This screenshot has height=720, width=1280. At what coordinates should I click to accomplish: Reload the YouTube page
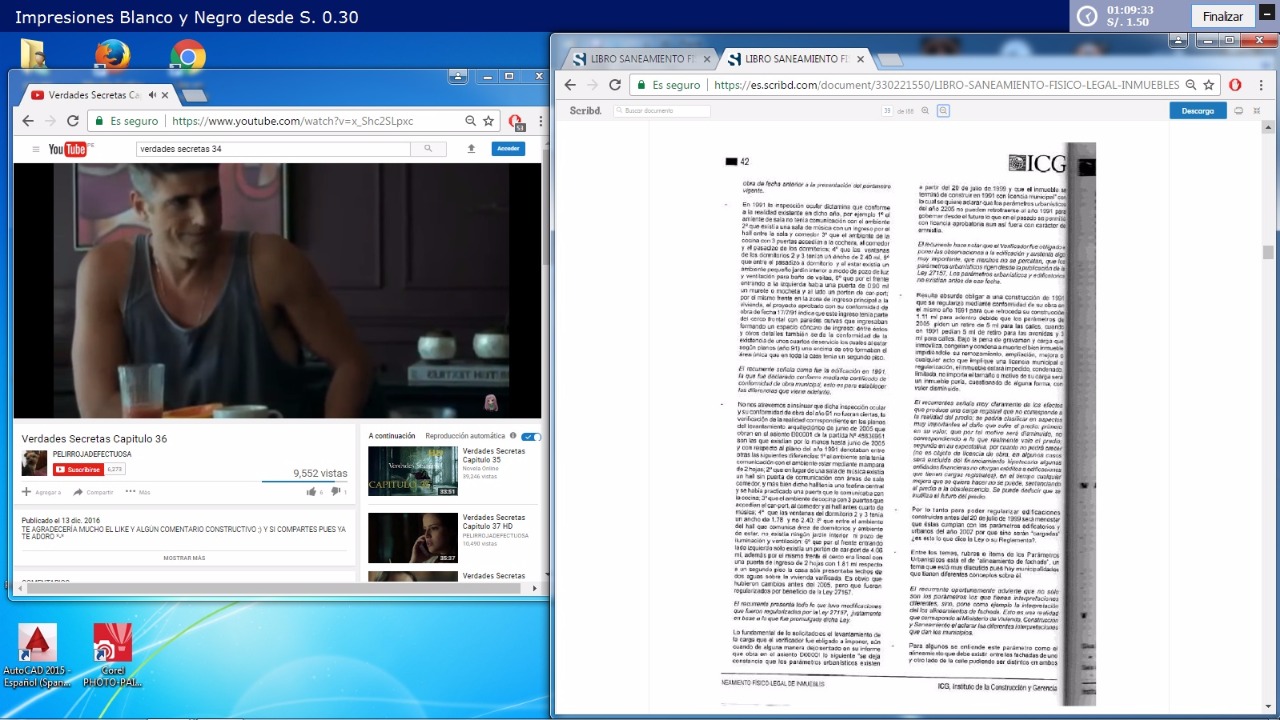tap(73, 121)
